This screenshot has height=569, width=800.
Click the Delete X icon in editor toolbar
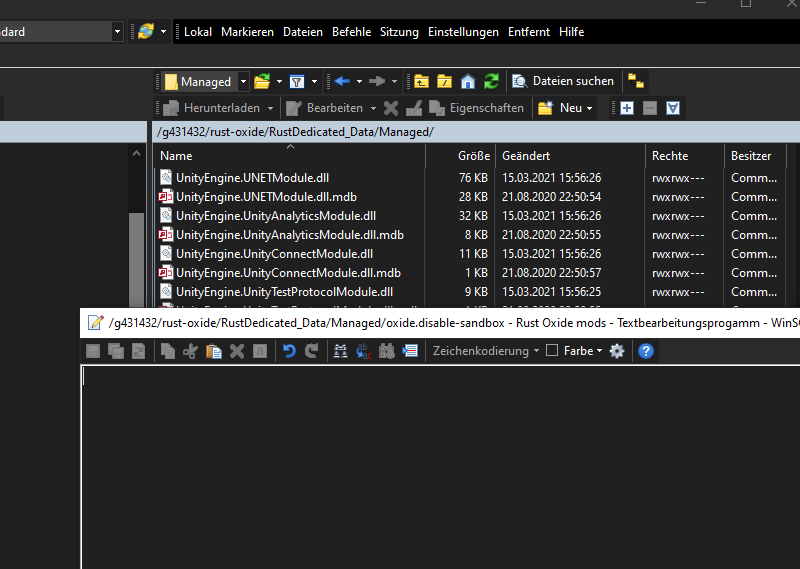237,351
